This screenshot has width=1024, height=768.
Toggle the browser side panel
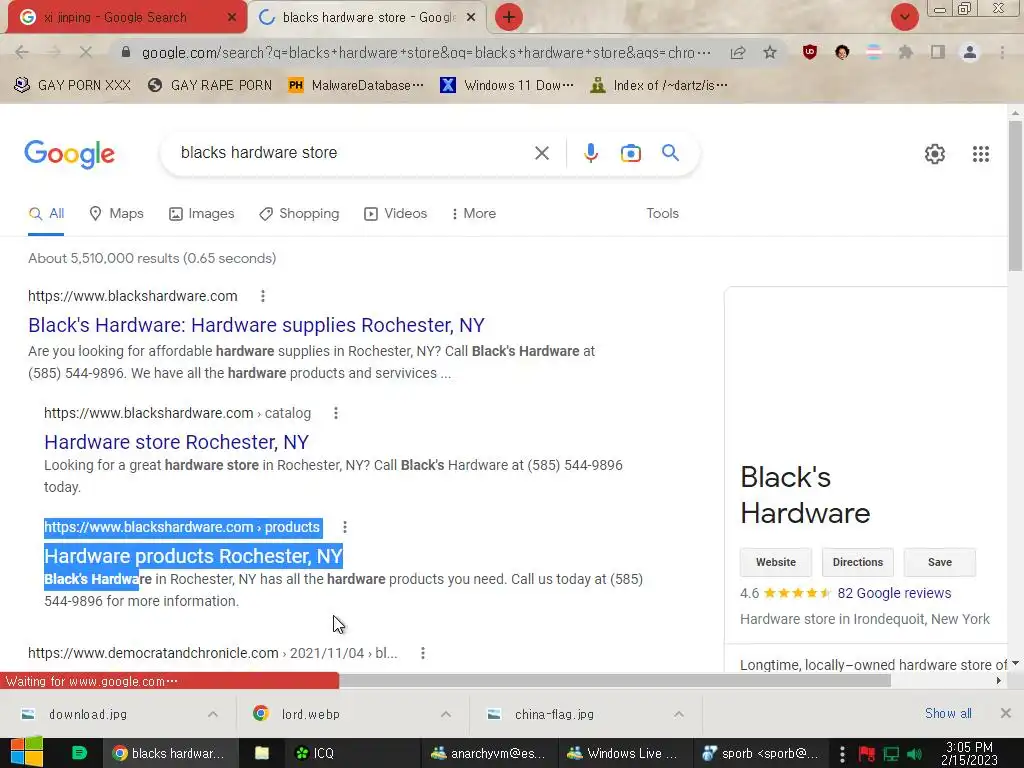(937, 52)
